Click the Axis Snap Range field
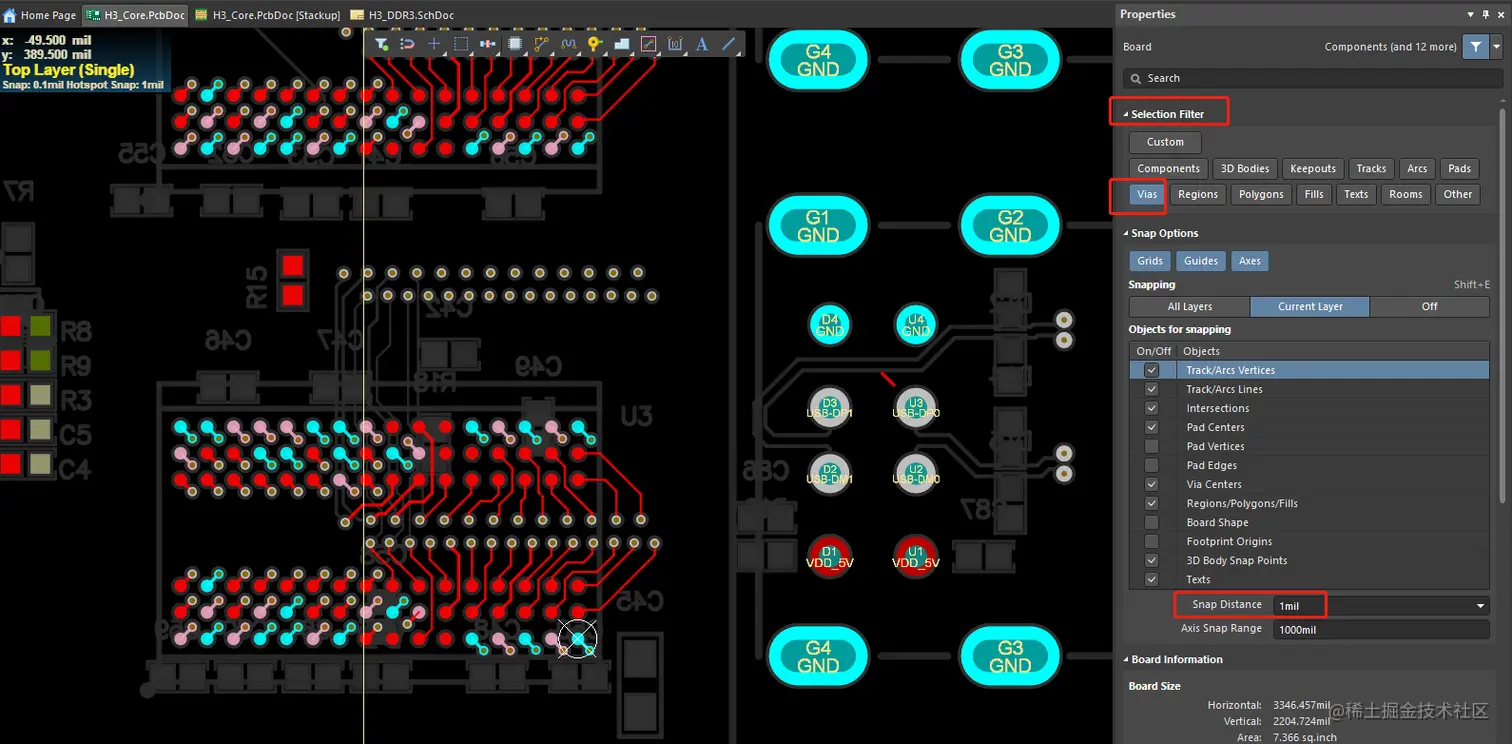 [x=1381, y=629]
